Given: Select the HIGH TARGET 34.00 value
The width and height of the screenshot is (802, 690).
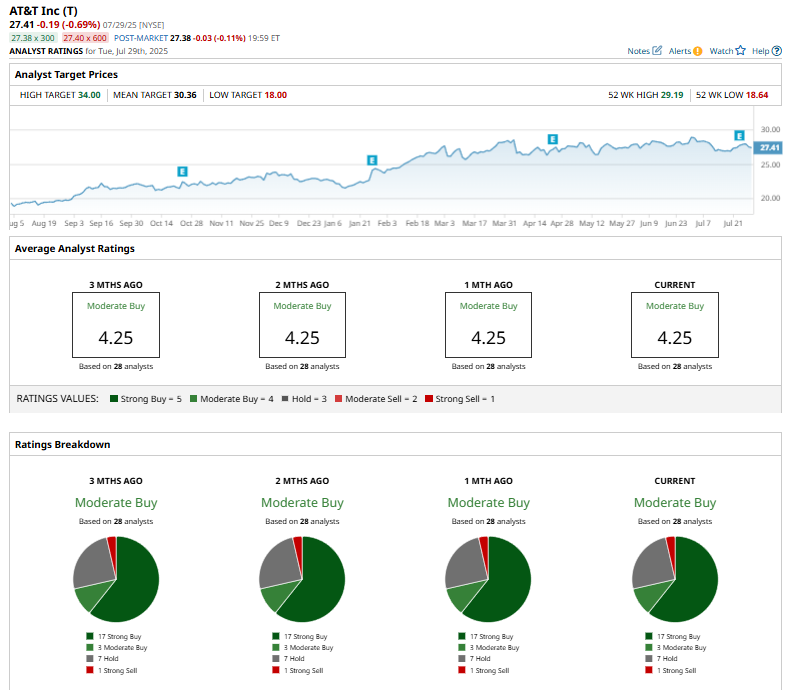Looking at the screenshot, I should click(89, 95).
